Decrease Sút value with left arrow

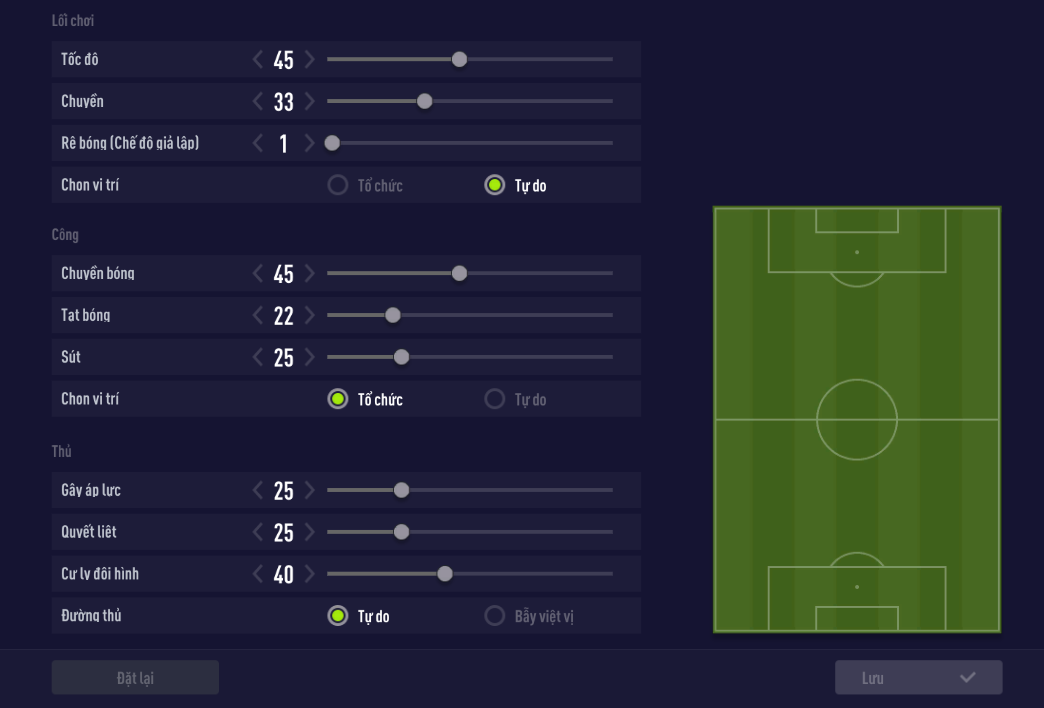pos(258,358)
